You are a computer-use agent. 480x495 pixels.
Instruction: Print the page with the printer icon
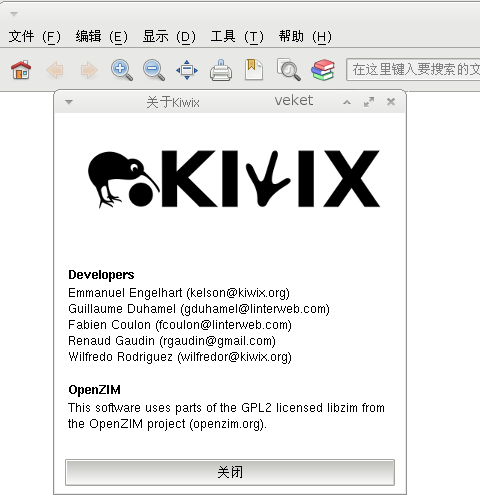(x=221, y=70)
